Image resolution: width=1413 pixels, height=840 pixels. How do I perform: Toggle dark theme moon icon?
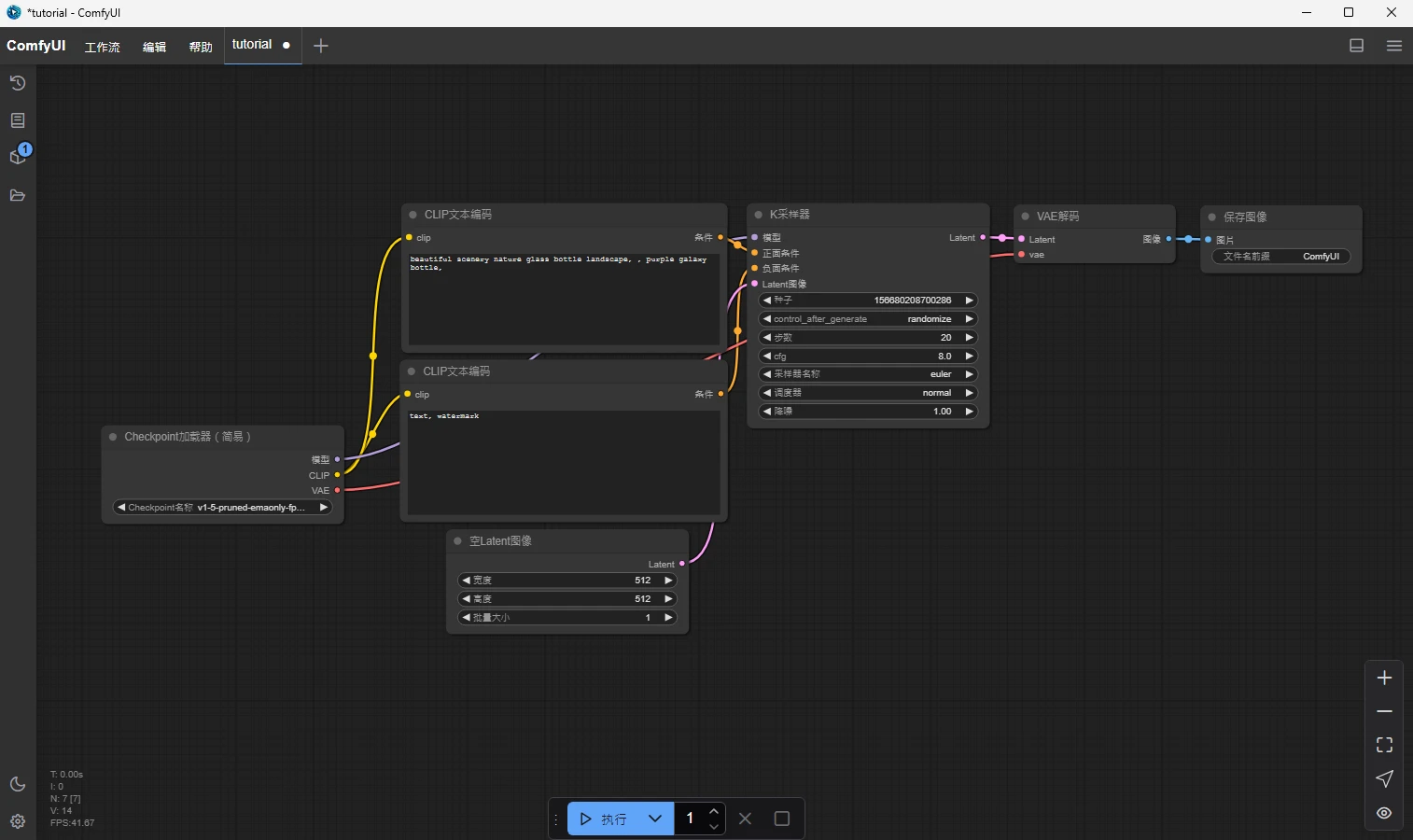coord(18,784)
